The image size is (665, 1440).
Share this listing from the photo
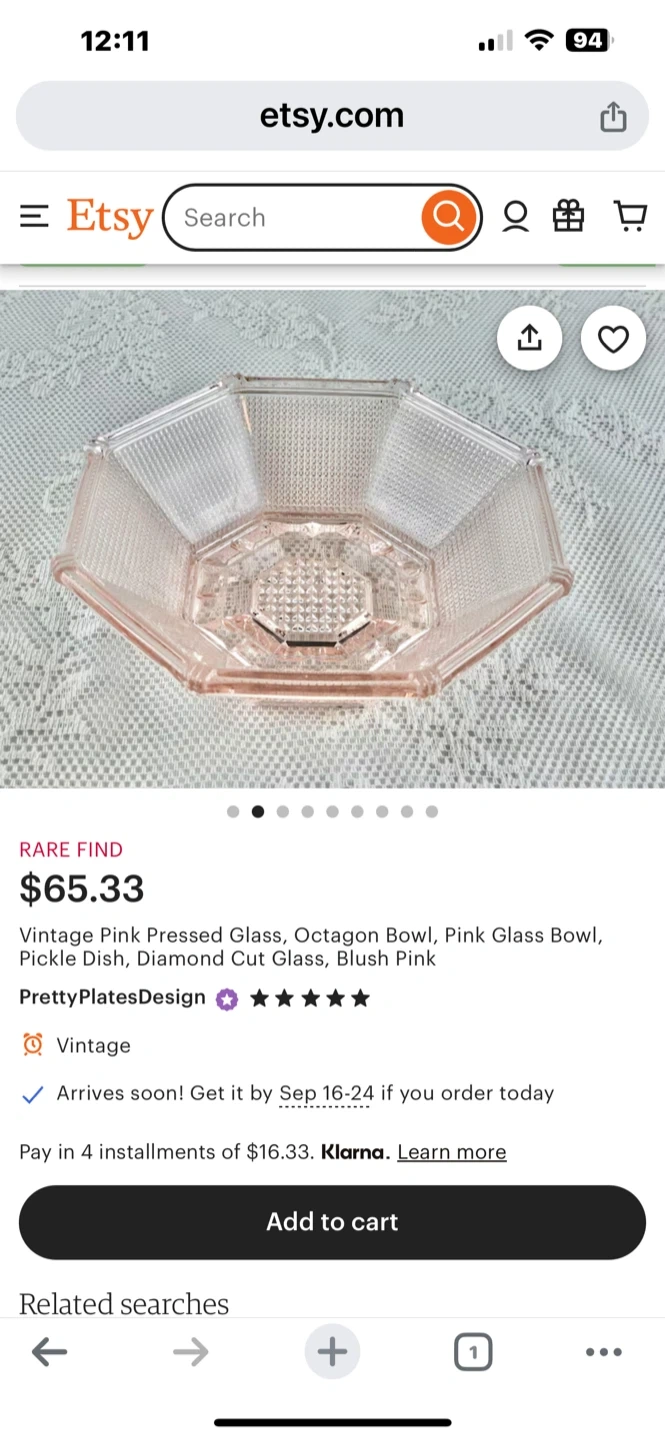click(x=529, y=339)
